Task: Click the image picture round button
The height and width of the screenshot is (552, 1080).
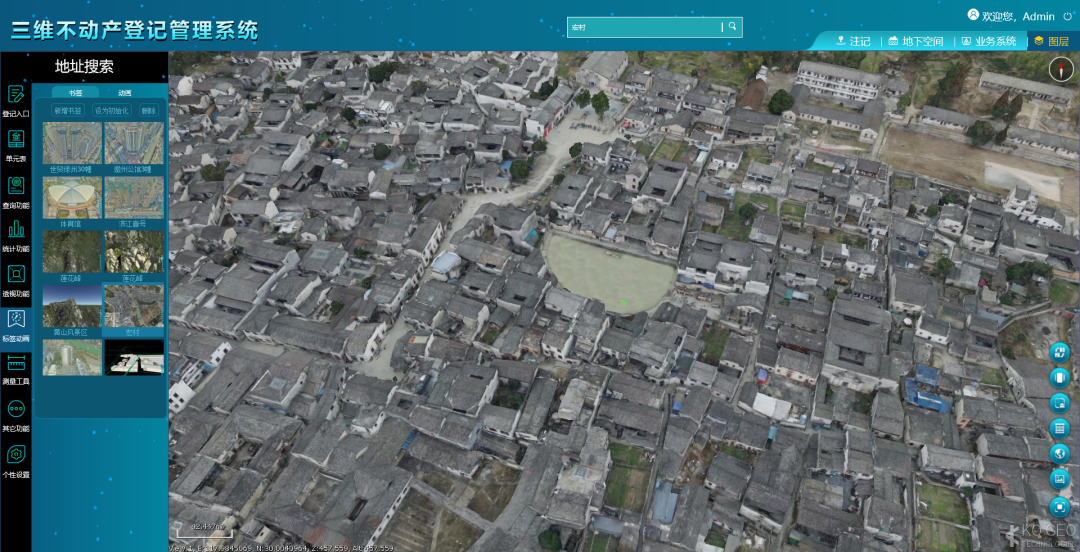Action: pyautogui.click(x=1059, y=479)
